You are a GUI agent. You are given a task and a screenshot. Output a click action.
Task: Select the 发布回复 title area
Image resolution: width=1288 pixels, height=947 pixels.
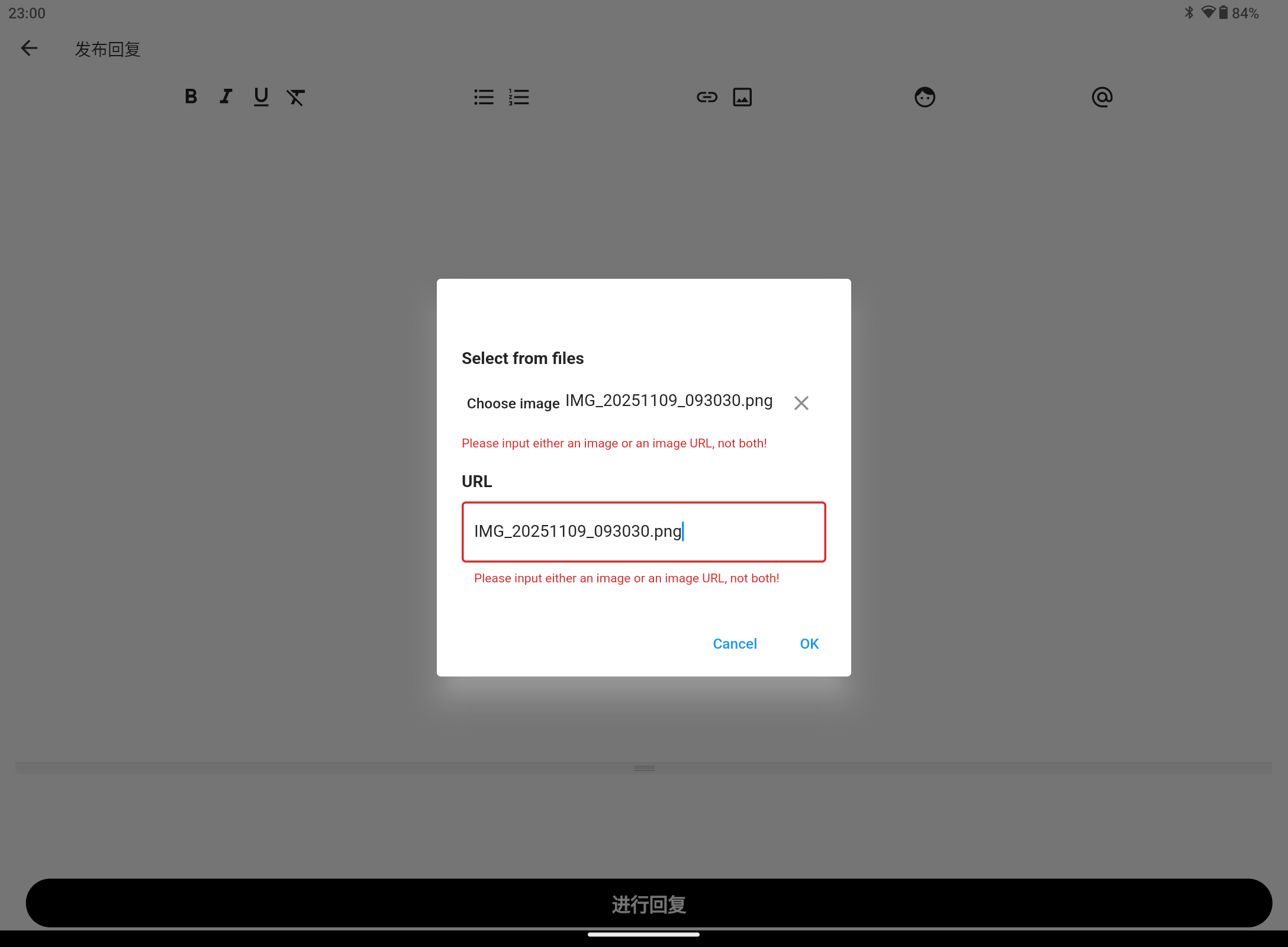click(107, 49)
